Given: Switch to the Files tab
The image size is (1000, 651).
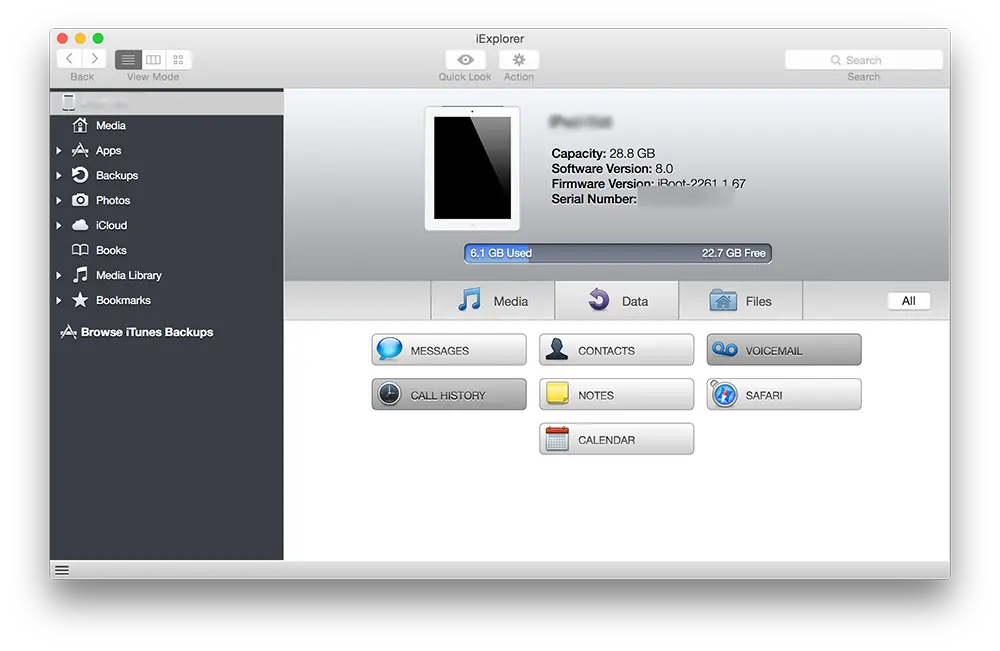Looking at the screenshot, I should tap(740, 300).
